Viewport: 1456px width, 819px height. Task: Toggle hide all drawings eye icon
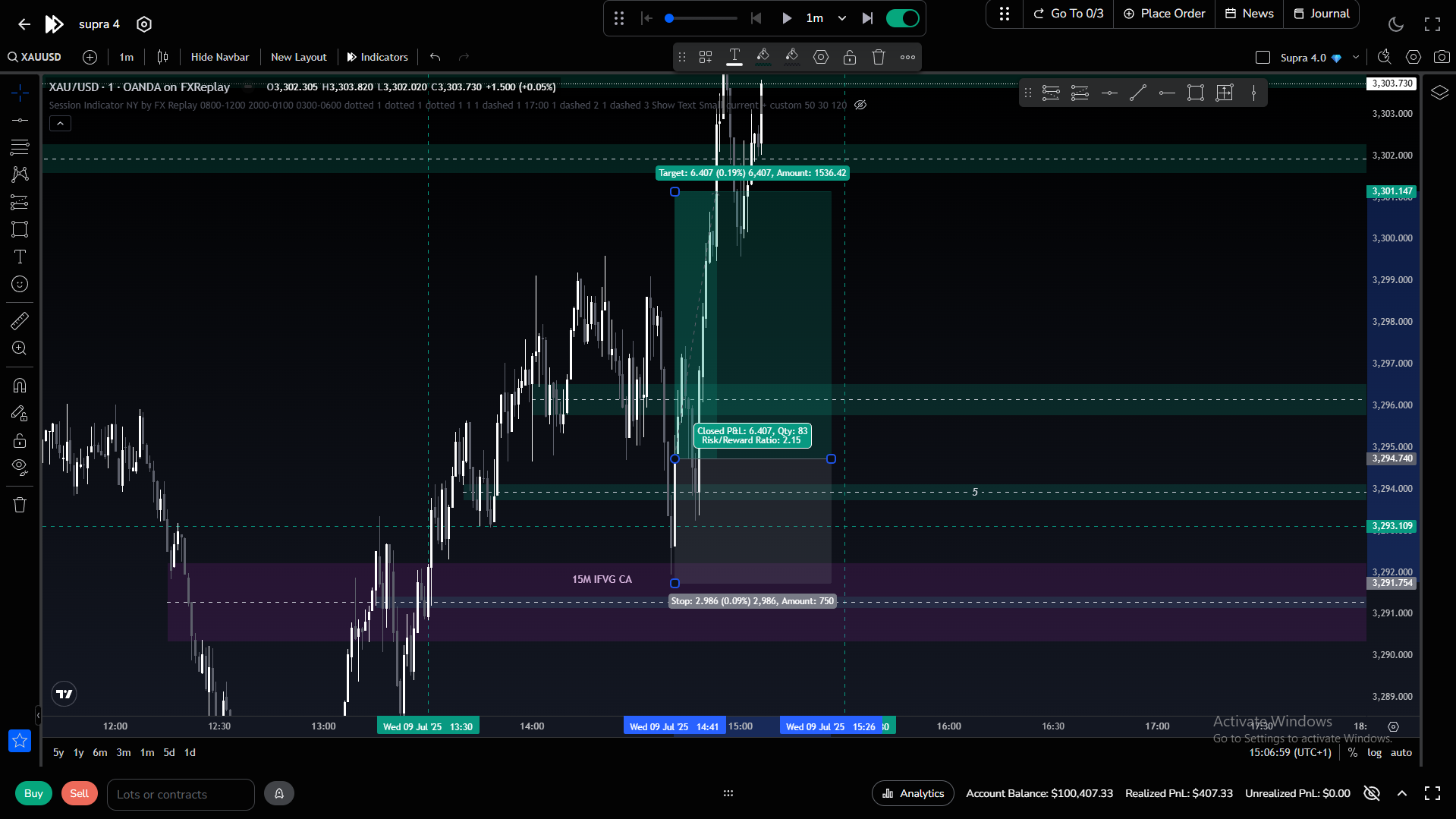tap(20, 467)
